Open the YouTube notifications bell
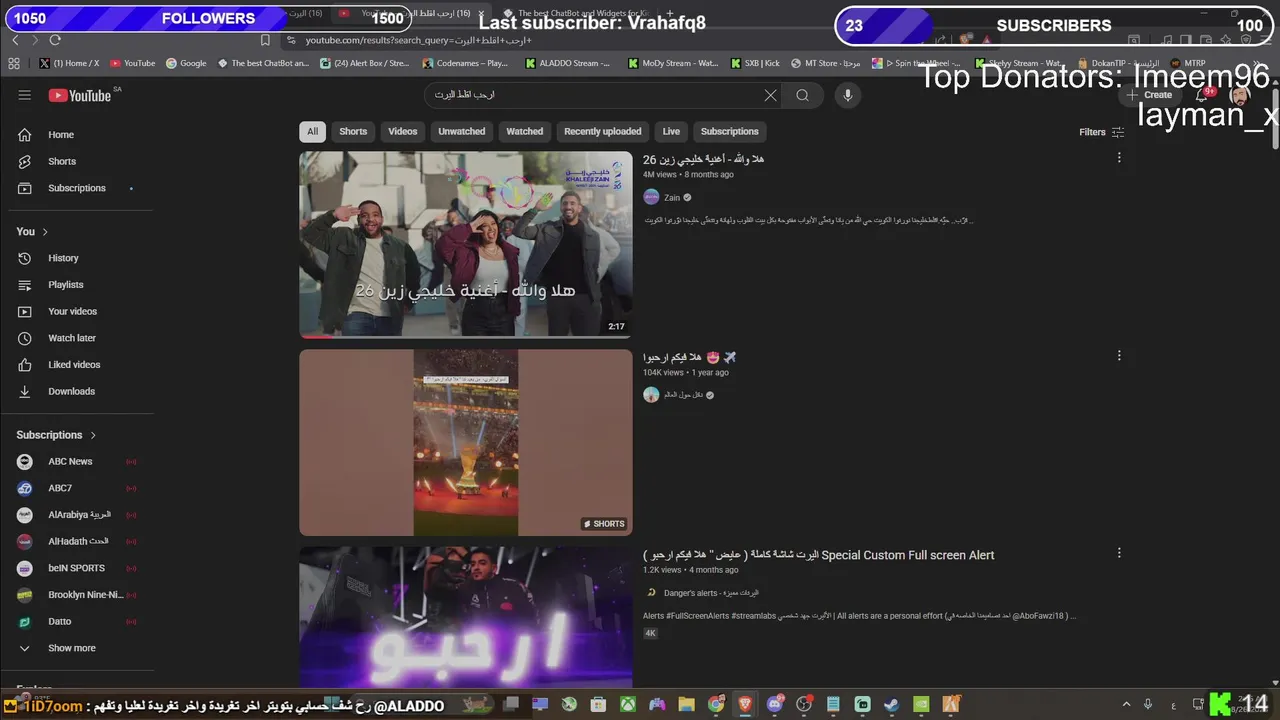Screen dimensions: 1280x720 pyautogui.click(x=1202, y=95)
